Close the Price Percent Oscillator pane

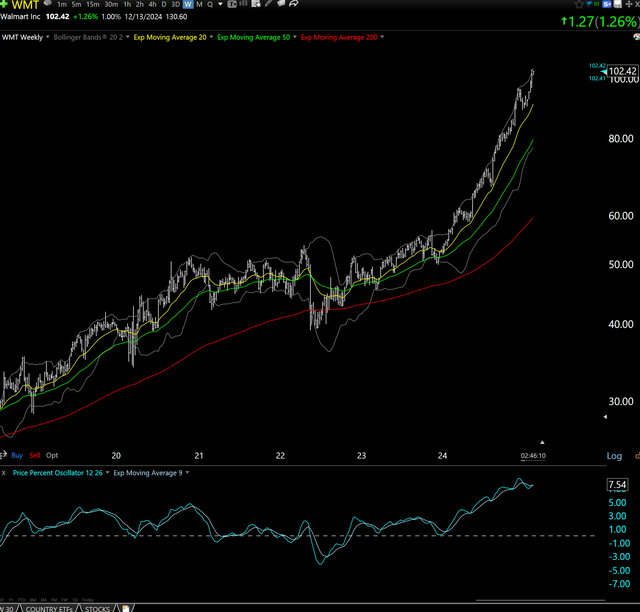pyautogui.click(x=4, y=473)
